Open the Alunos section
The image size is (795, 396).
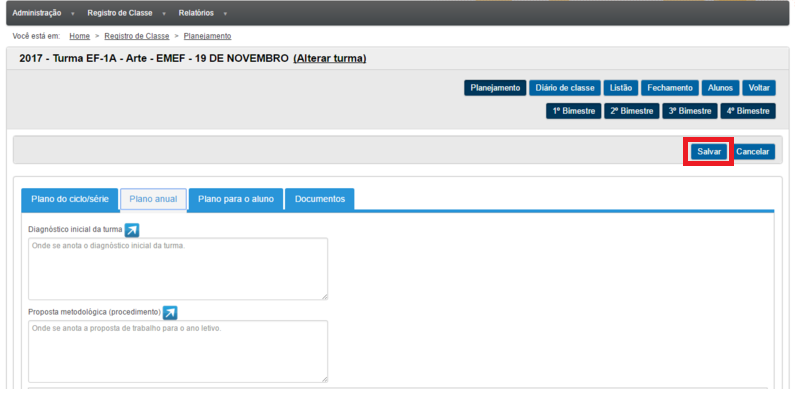click(720, 88)
